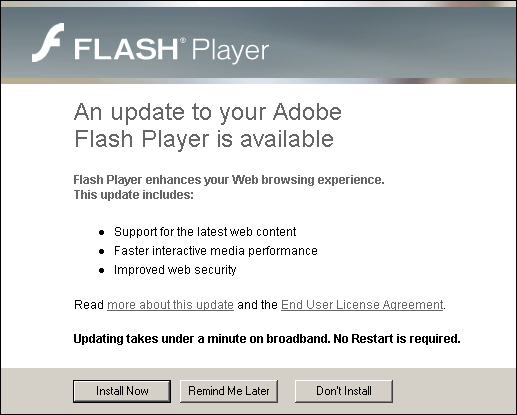Click the registered trademark symbol after FLASH
The image size is (517, 415).
point(183,40)
